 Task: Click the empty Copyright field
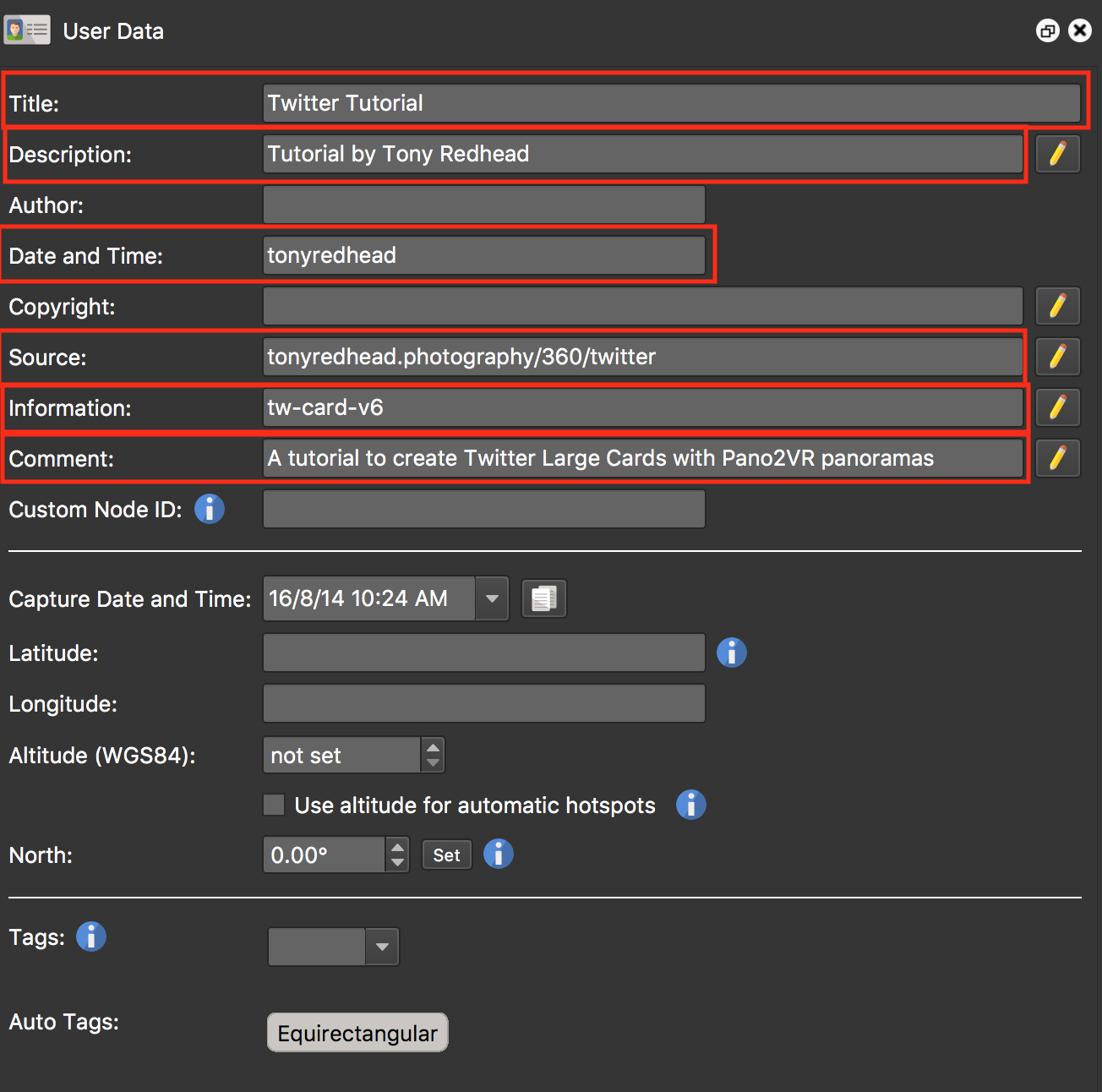[643, 306]
